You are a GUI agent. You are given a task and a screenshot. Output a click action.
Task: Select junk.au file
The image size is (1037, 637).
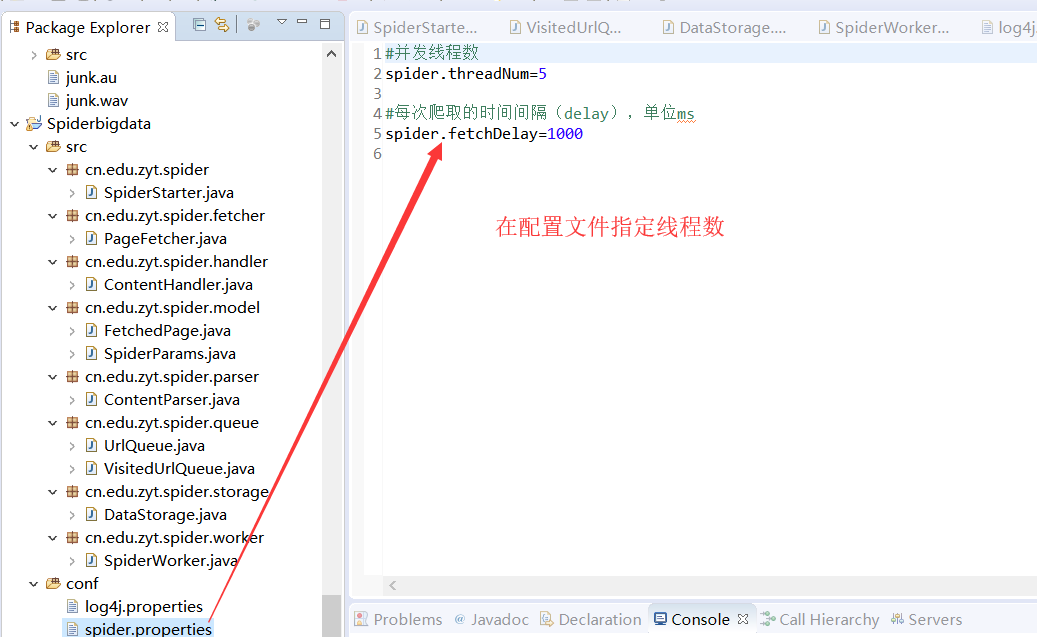[91, 77]
